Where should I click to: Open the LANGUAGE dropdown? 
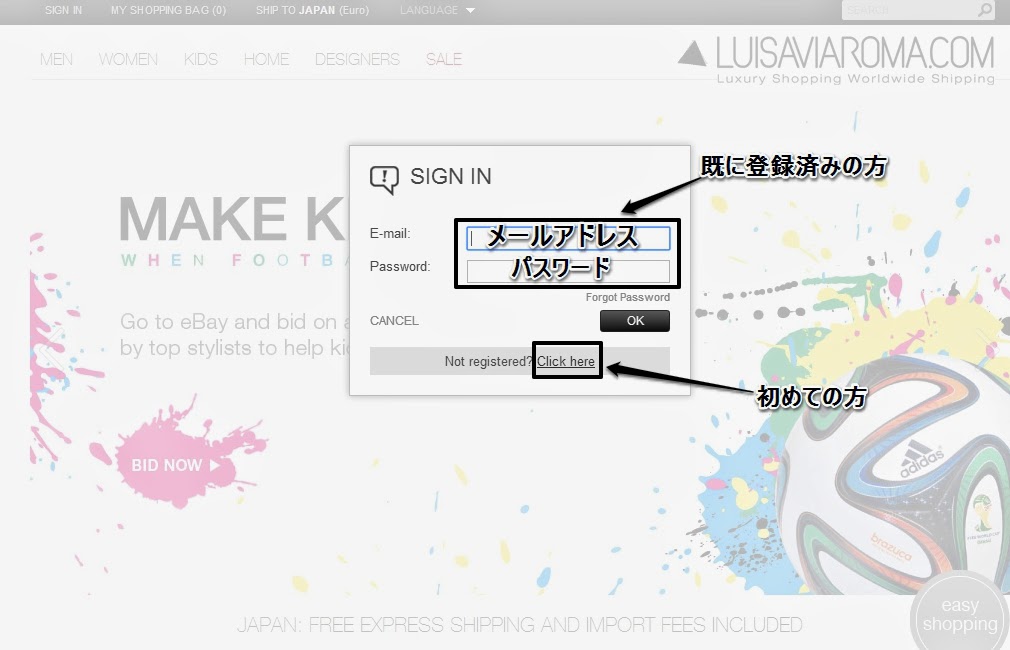click(x=437, y=10)
